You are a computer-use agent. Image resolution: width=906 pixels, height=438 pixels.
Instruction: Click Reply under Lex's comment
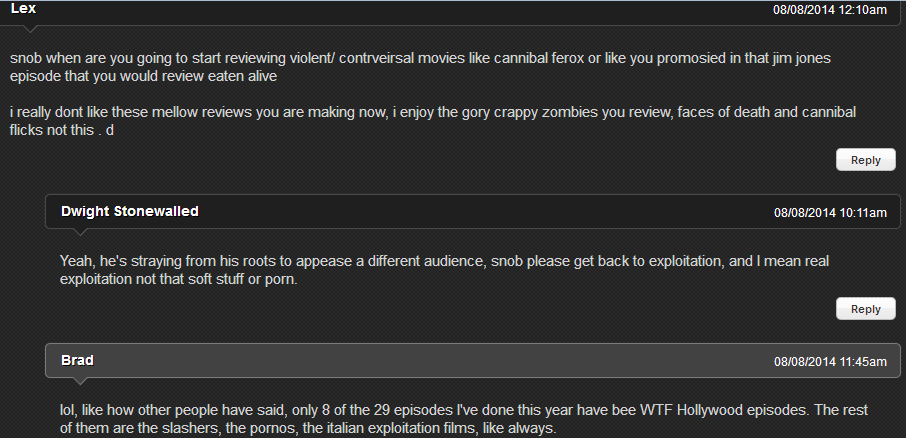[865, 160]
